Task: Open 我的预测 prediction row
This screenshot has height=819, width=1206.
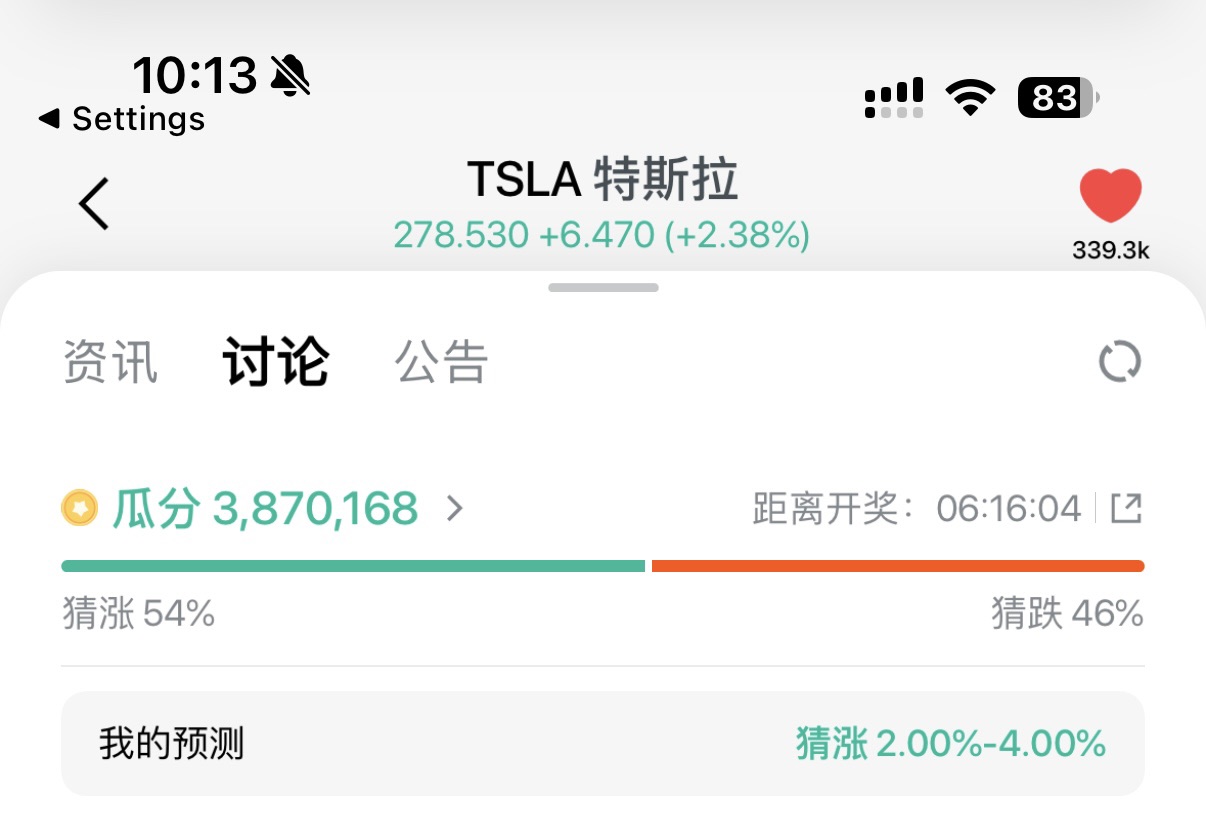Action: coord(603,743)
